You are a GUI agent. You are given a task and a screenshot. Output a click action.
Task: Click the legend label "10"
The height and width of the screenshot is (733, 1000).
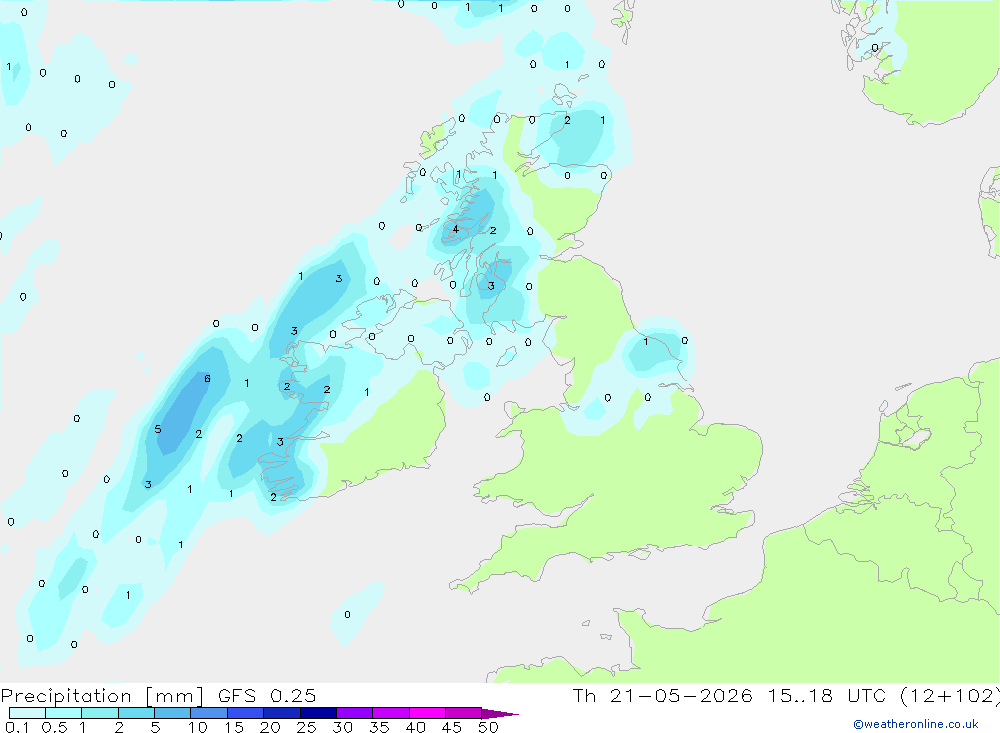198,727
